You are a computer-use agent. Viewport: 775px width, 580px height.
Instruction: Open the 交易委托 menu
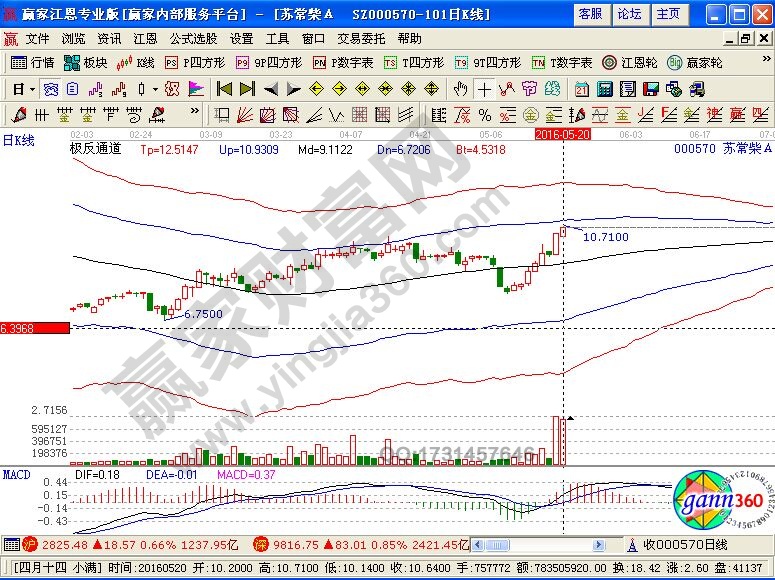click(361, 39)
